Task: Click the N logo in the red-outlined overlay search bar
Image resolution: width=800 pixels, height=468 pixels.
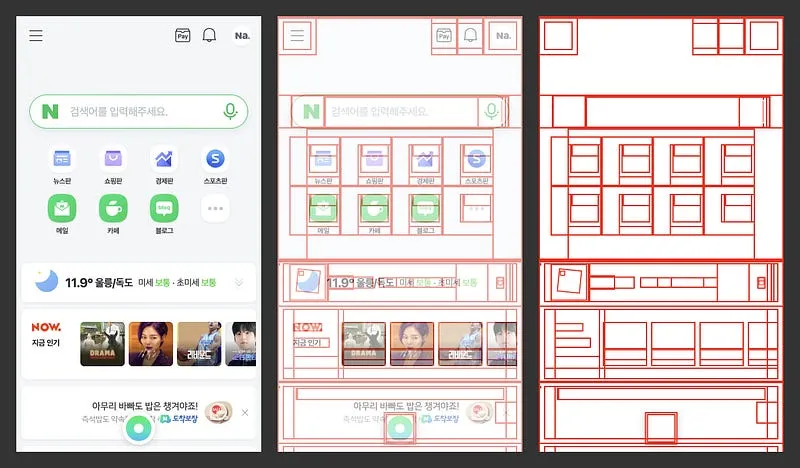Action: pyautogui.click(x=311, y=111)
